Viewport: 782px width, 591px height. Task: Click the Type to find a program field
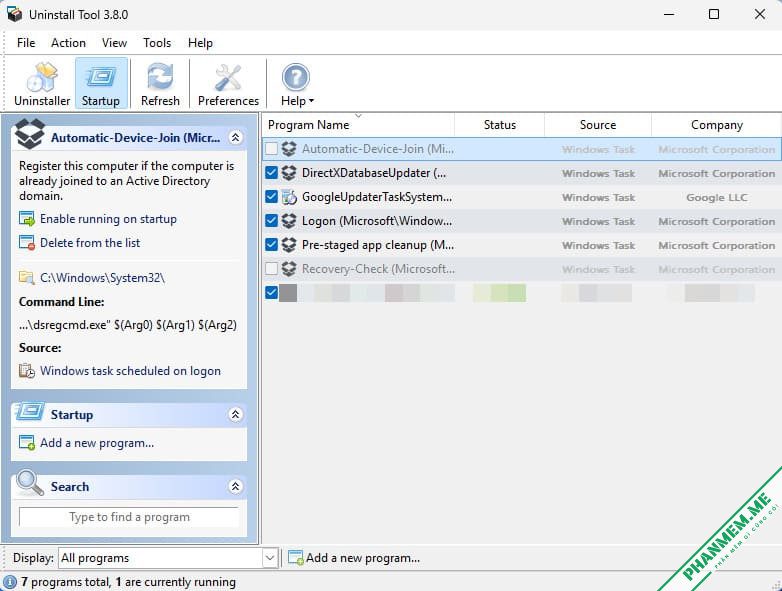[129, 517]
